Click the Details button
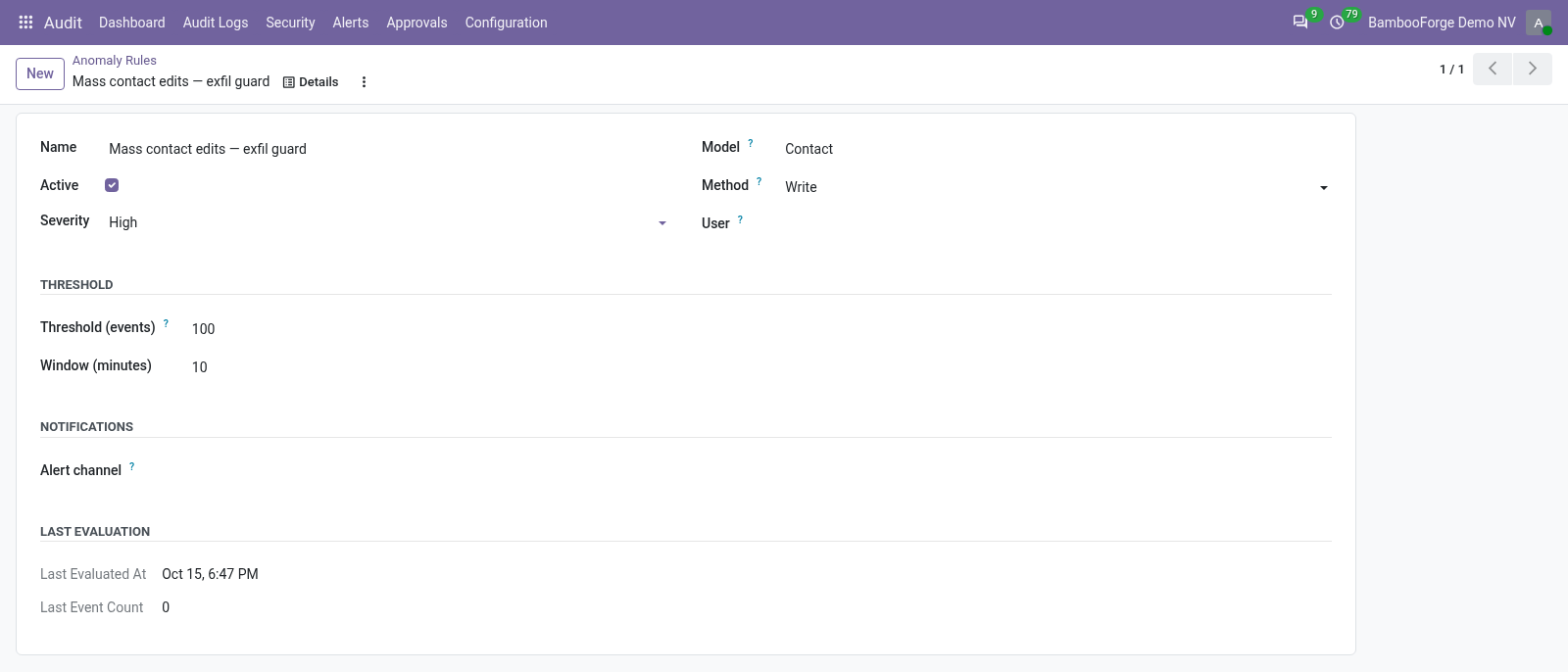The image size is (1568, 672). (311, 82)
